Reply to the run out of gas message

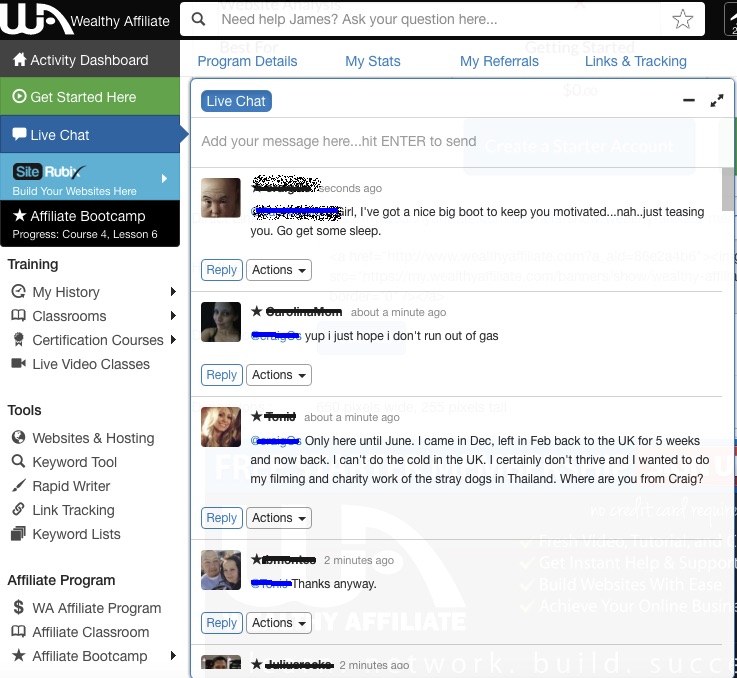point(222,375)
